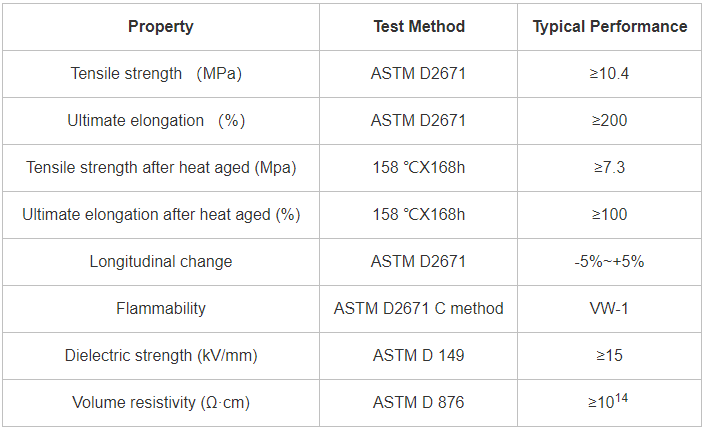
Task: Click the Volume resistivity (Ω·cm) cell
Action: 160,402
